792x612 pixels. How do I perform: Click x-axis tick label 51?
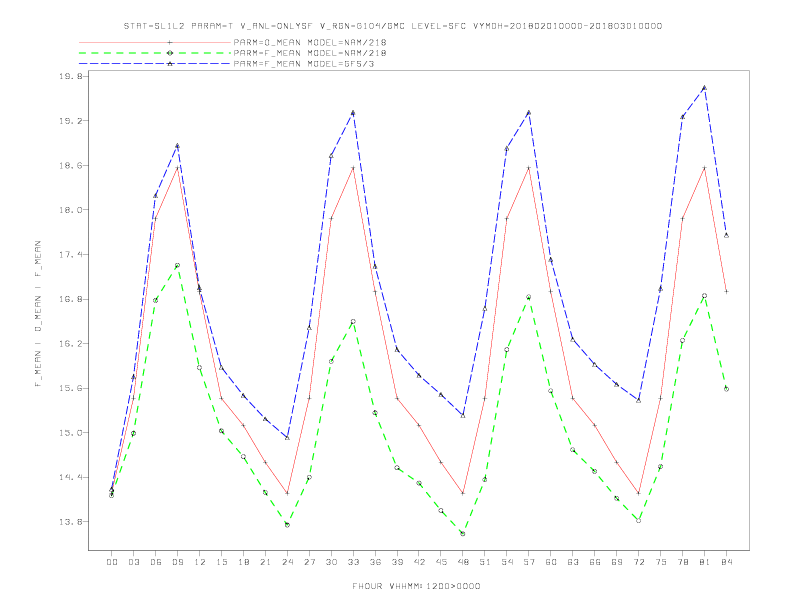485,562
